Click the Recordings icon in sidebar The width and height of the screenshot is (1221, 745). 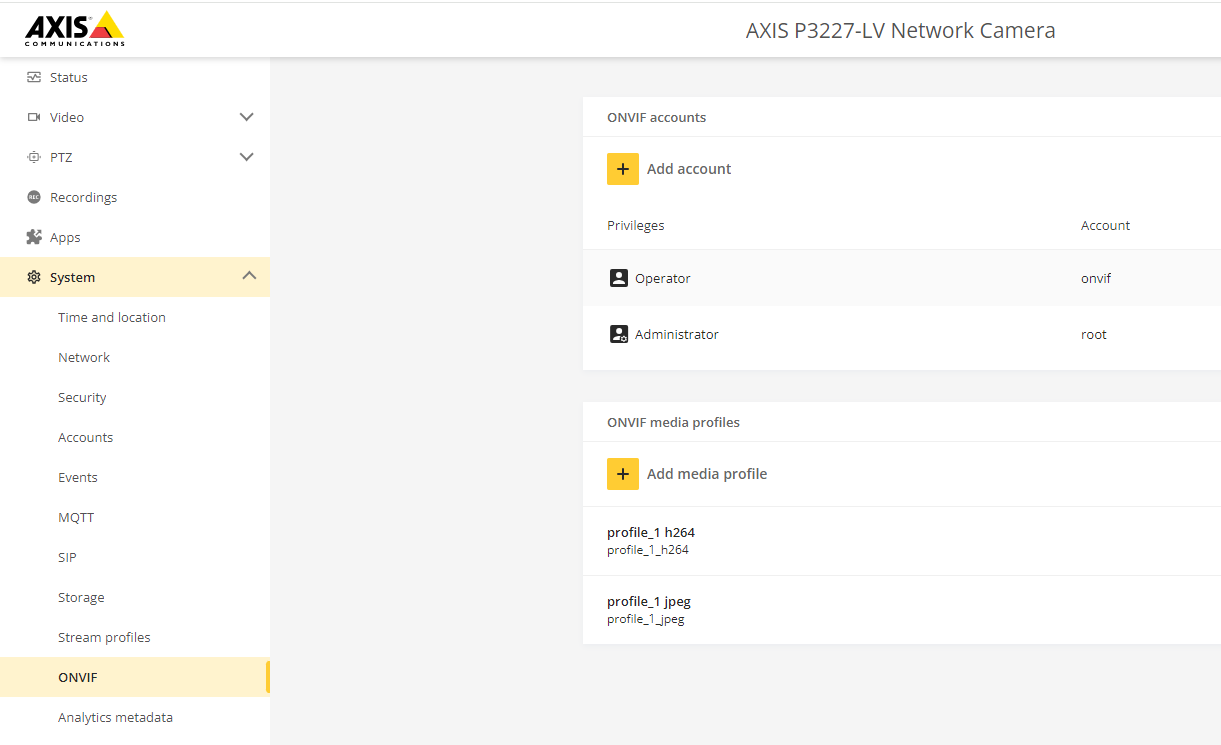coord(34,197)
